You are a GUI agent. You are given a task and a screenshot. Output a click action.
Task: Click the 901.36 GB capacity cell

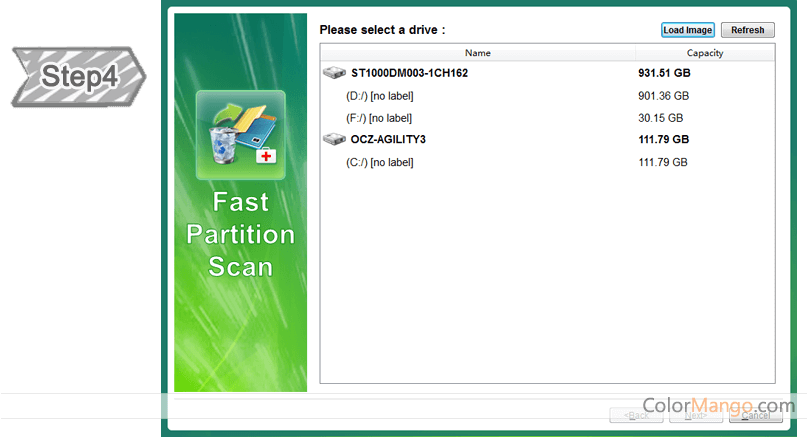pos(663,96)
